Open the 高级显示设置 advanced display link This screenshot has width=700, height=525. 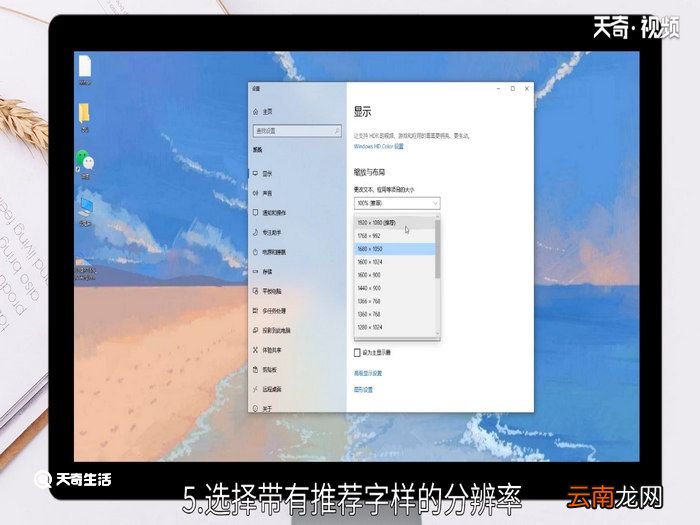click(368, 373)
